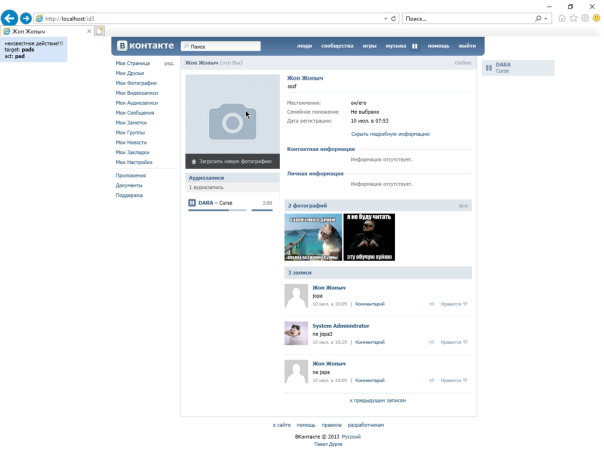Screen dimensions: 604x464
Task: Open Мои Новости in sidebar
Action: click(131, 142)
